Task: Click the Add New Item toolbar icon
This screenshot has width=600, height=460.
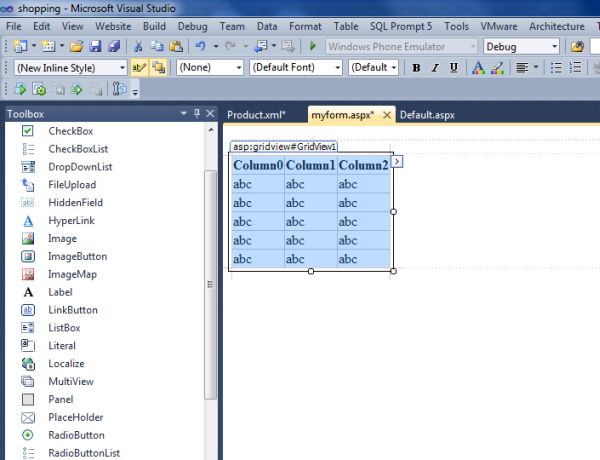Action: [x=49, y=46]
